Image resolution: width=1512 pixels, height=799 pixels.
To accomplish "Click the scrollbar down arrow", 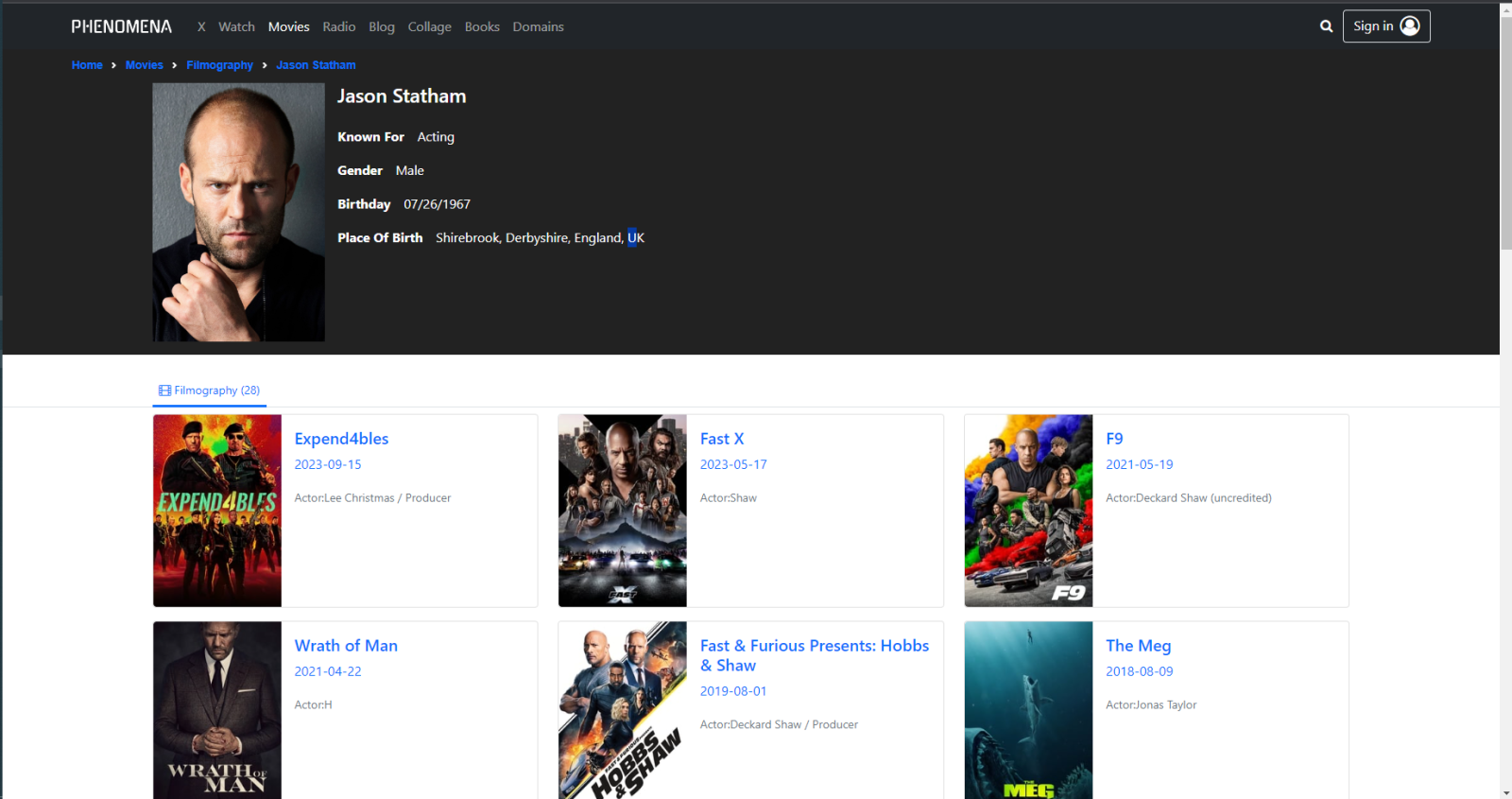I will click(x=1505, y=792).
